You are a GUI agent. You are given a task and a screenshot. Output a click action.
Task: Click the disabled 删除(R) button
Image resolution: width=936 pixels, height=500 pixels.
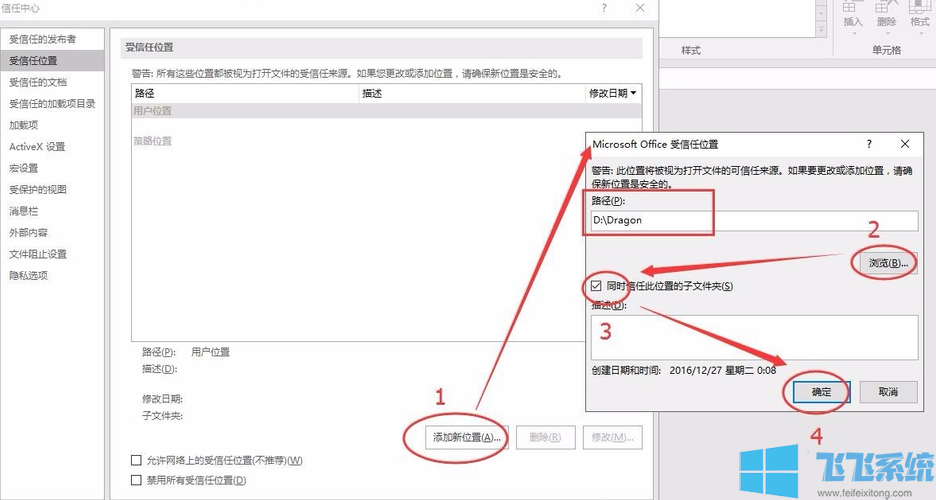[546, 437]
